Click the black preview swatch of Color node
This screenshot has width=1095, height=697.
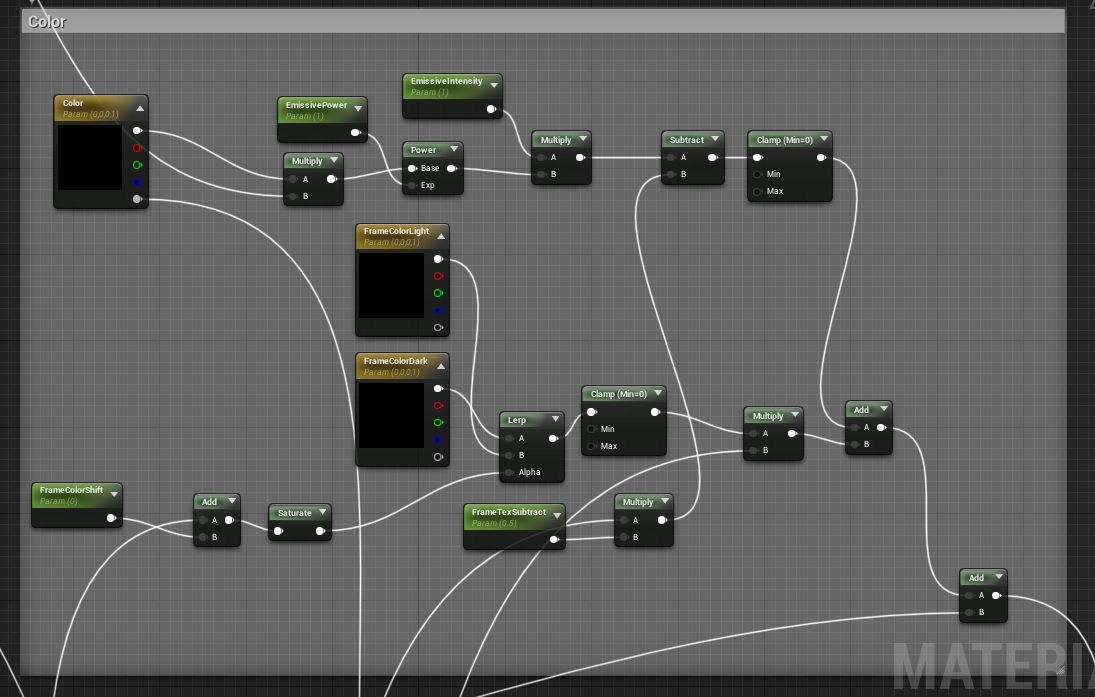pos(89,158)
